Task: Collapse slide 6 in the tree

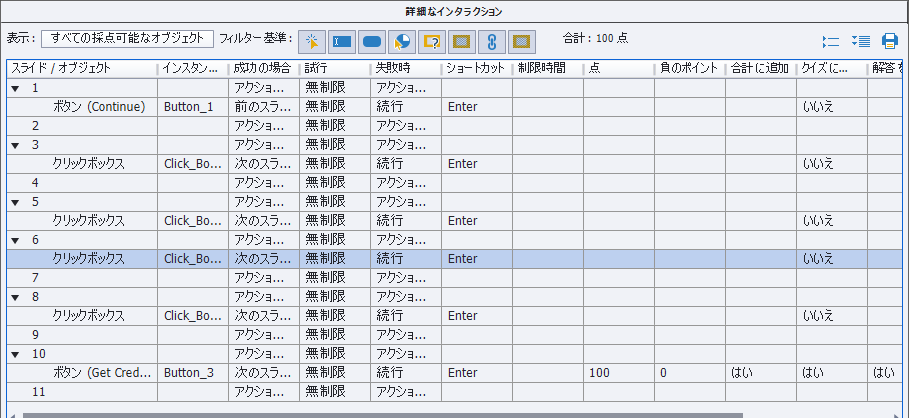Action: tap(15, 240)
